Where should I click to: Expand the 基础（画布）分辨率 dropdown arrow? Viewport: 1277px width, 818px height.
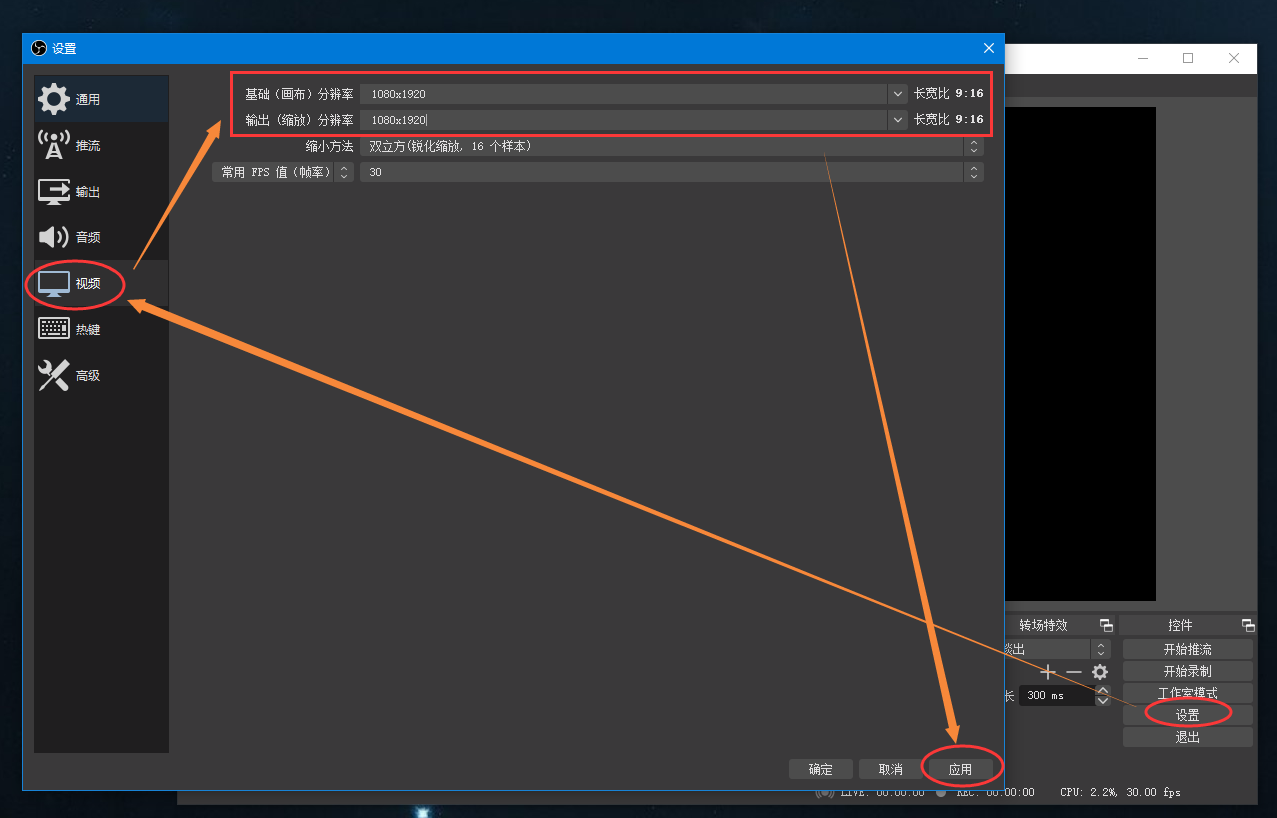point(897,94)
